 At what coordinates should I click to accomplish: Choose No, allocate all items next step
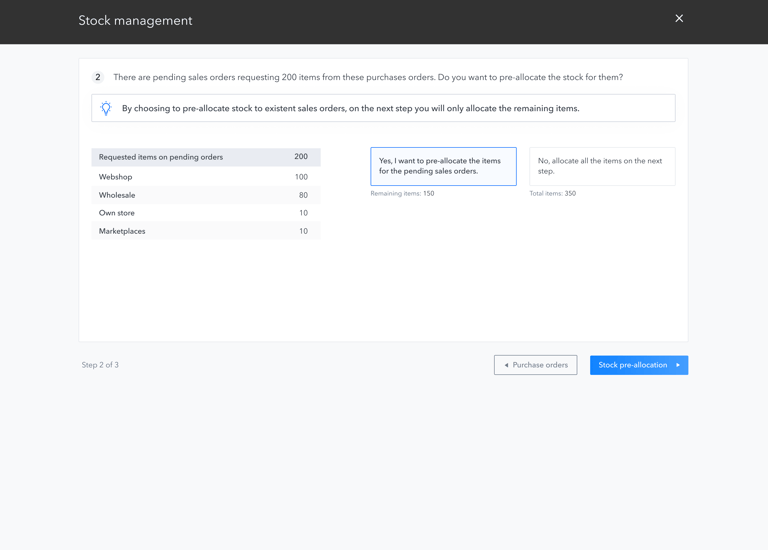(x=602, y=166)
